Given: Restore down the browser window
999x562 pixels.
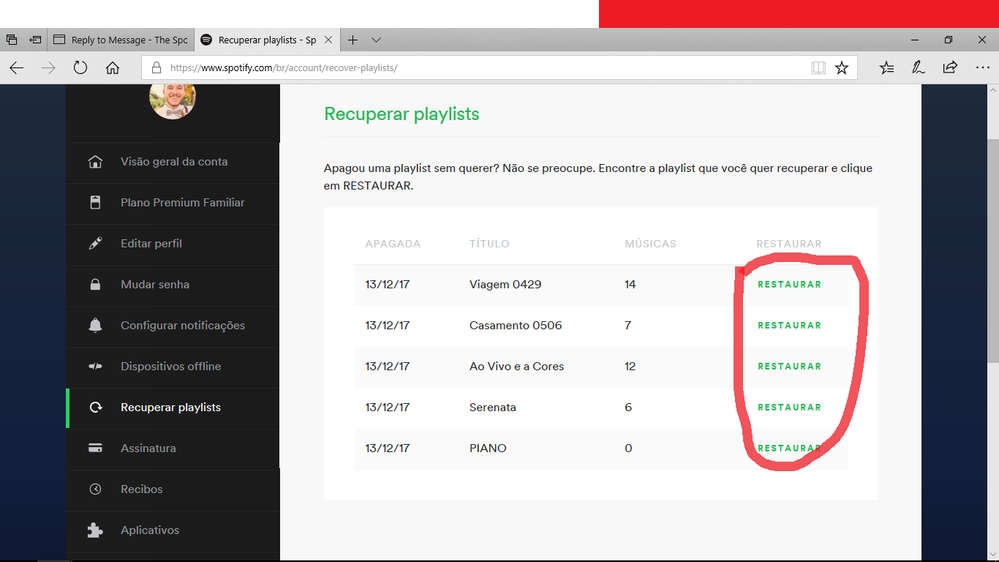Looking at the screenshot, I should [948, 40].
